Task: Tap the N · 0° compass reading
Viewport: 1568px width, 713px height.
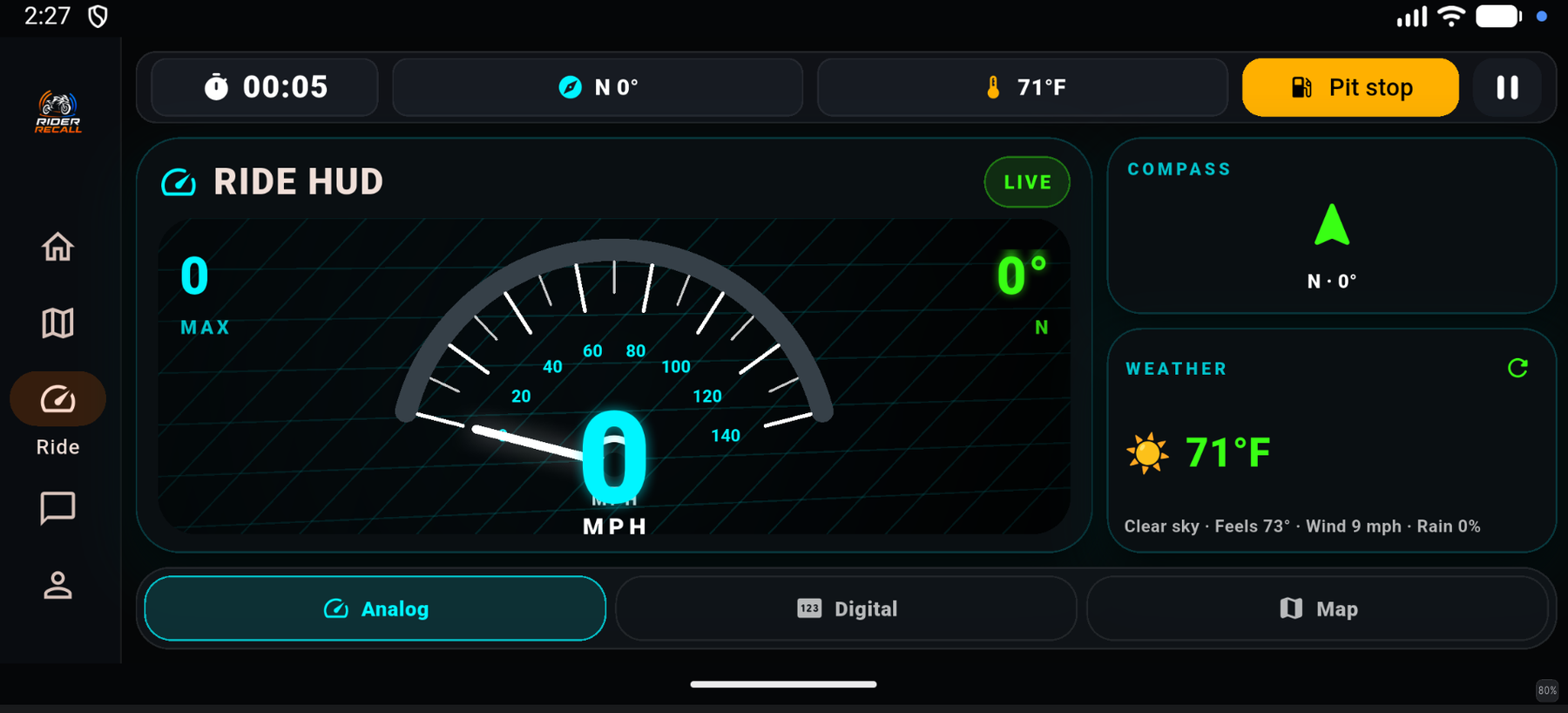Action: click(x=1332, y=282)
